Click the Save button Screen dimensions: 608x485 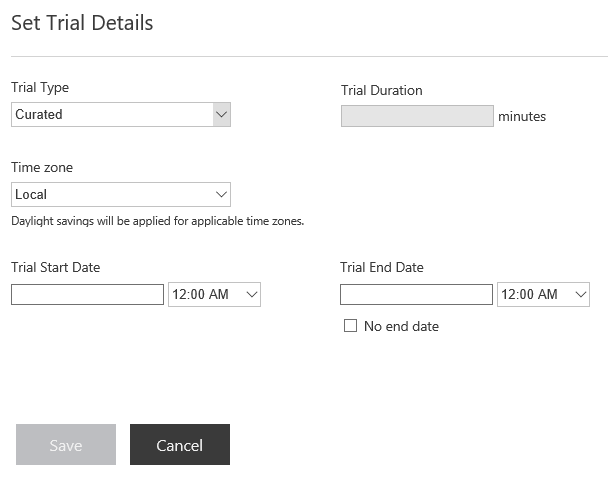tap(66, 444)
